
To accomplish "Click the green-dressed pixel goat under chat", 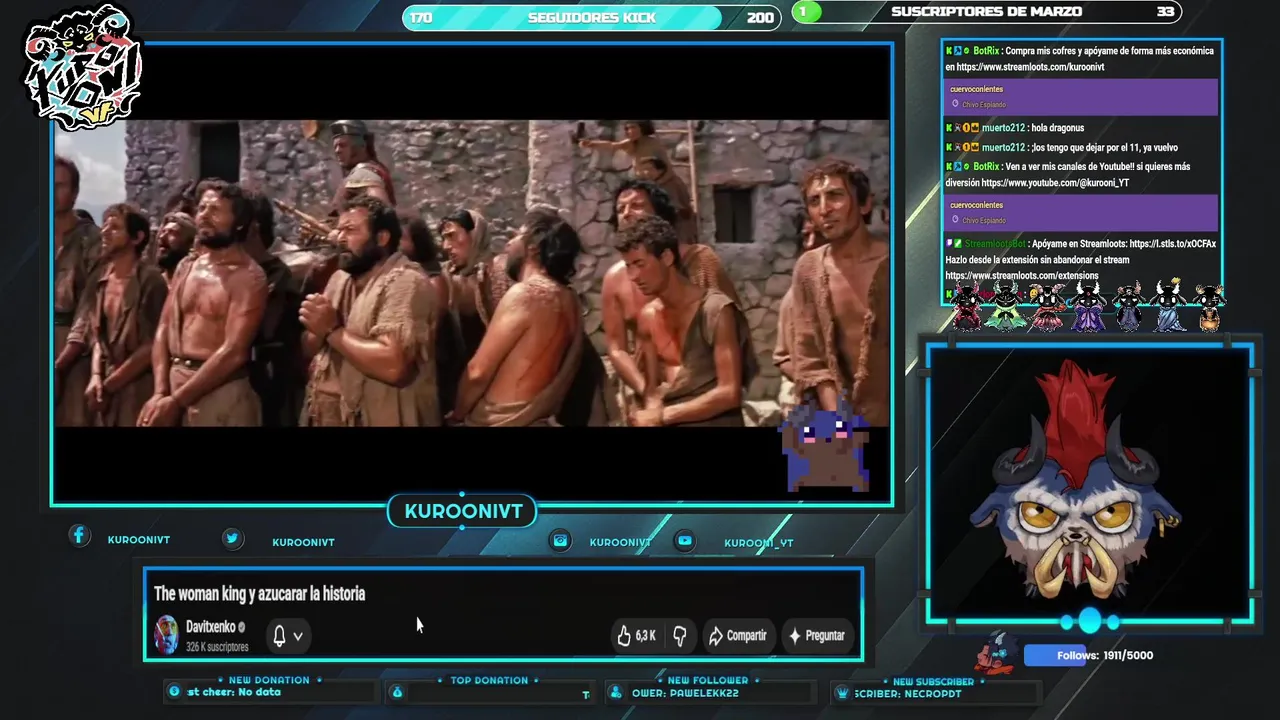I will click(1007, 307).
